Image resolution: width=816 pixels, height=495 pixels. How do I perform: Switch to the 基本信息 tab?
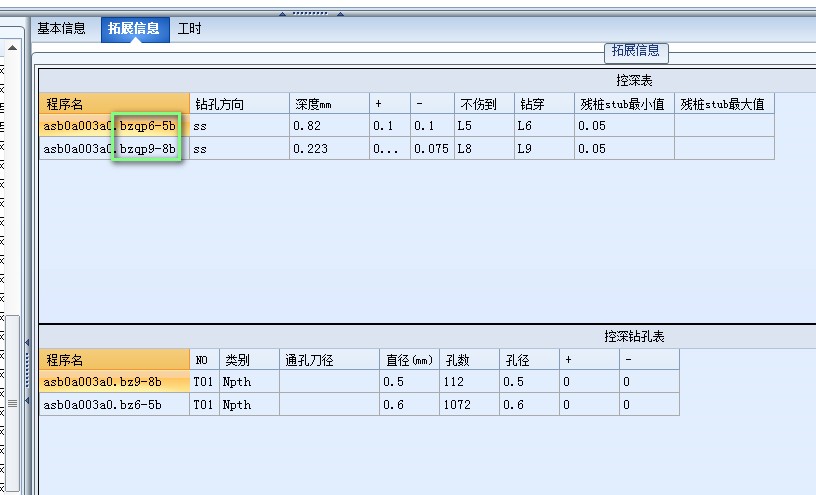pos(61,28)
